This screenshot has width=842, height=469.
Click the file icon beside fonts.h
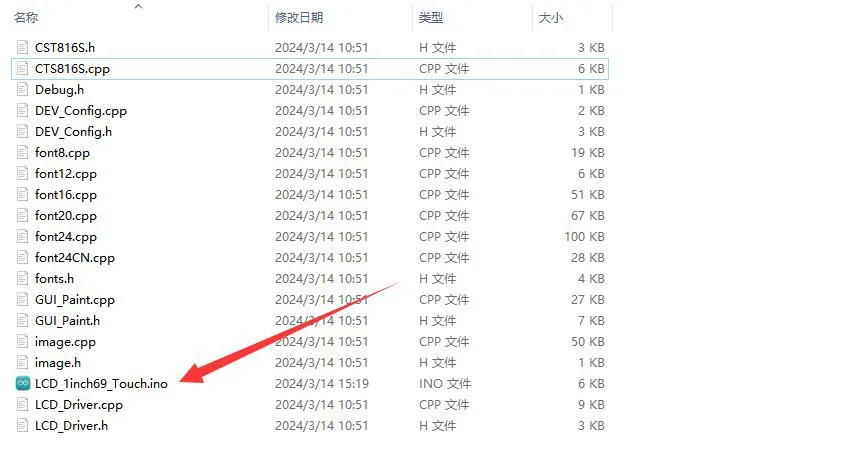(22, 278)
